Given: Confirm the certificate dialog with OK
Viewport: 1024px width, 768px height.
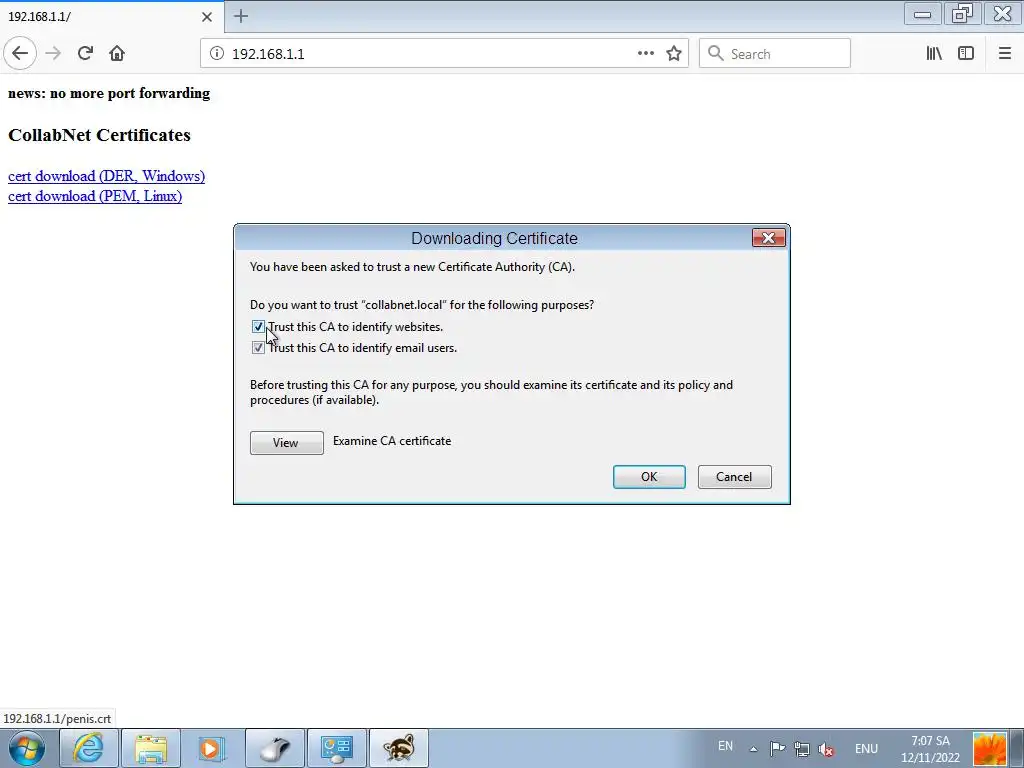Looking at the screenshot, I should tap(649, 477).
